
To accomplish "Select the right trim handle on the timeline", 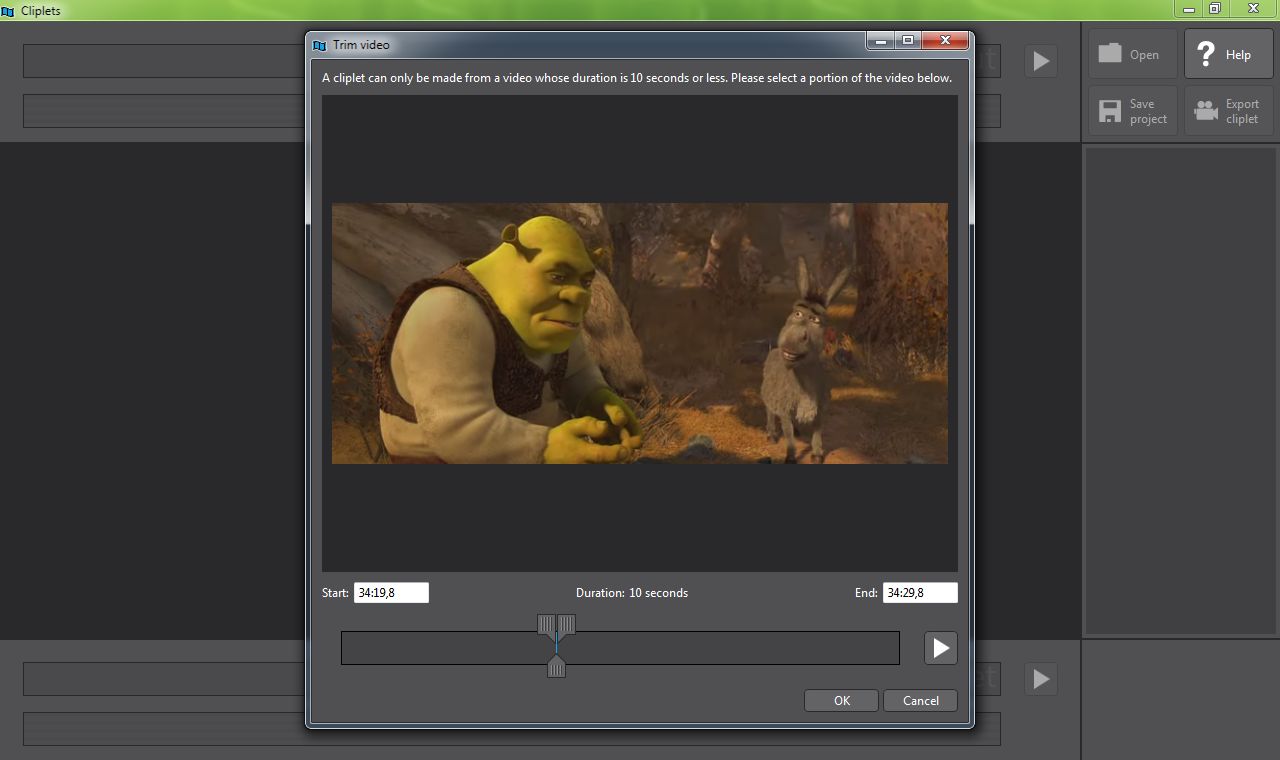I will coord(566,625).
